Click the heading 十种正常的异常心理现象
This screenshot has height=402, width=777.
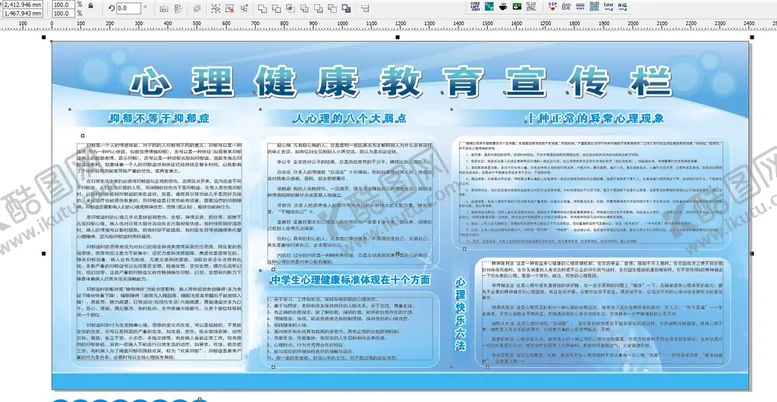(594, 118)
